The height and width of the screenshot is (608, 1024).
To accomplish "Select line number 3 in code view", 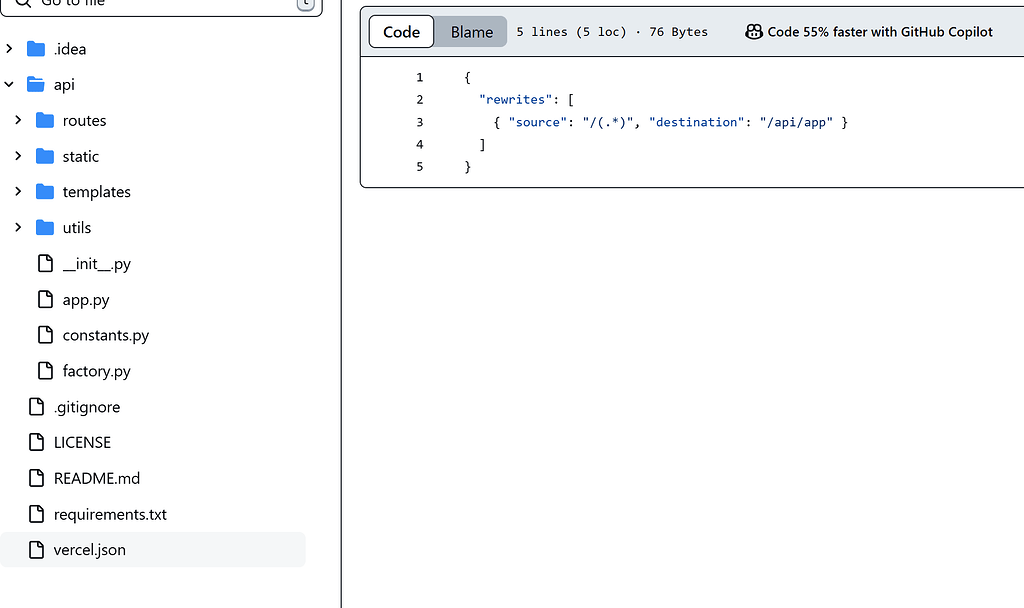I will coord(420,122).
